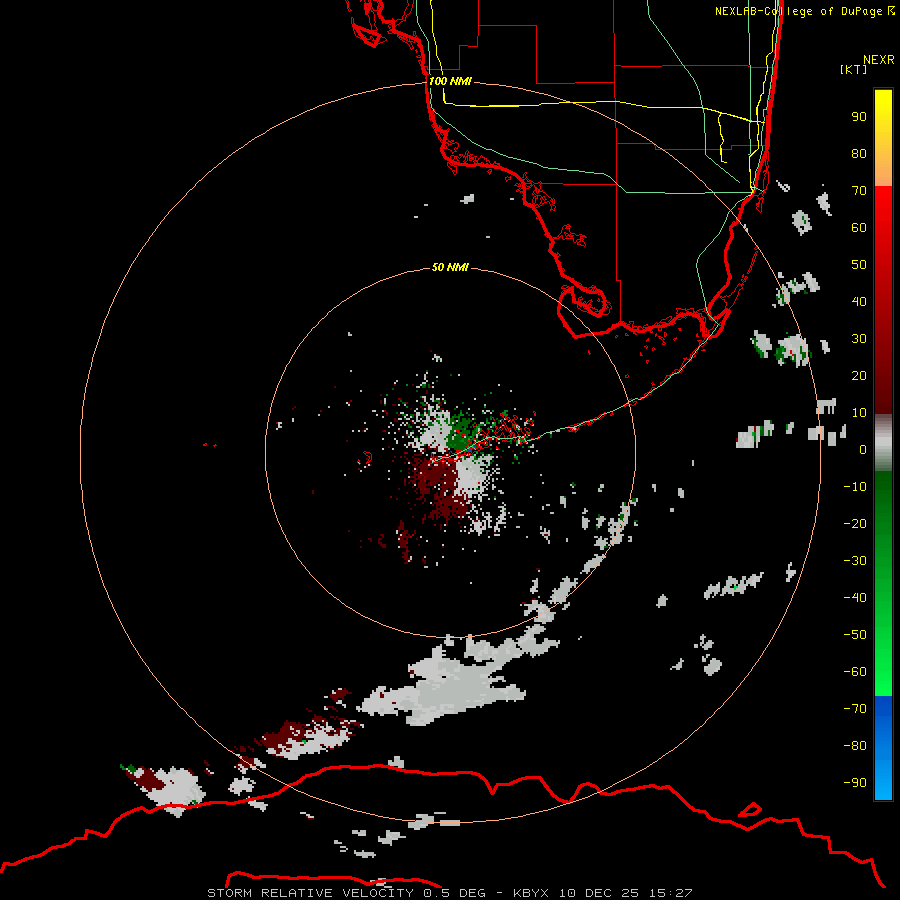
Task: Click the 0.5 DEG elevation text
Action: tap(454, 893)
